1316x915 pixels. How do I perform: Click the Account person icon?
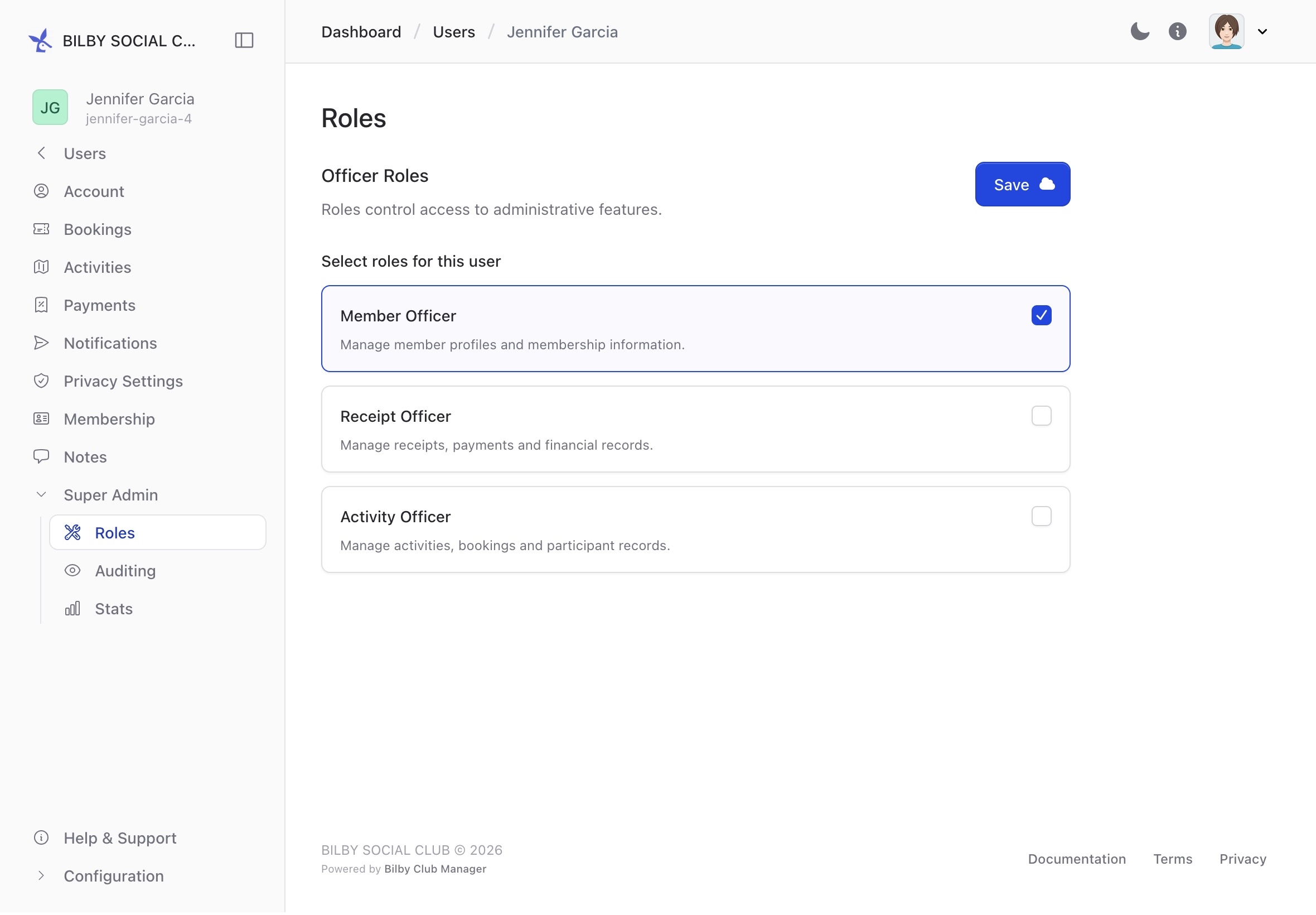point(41,191)
